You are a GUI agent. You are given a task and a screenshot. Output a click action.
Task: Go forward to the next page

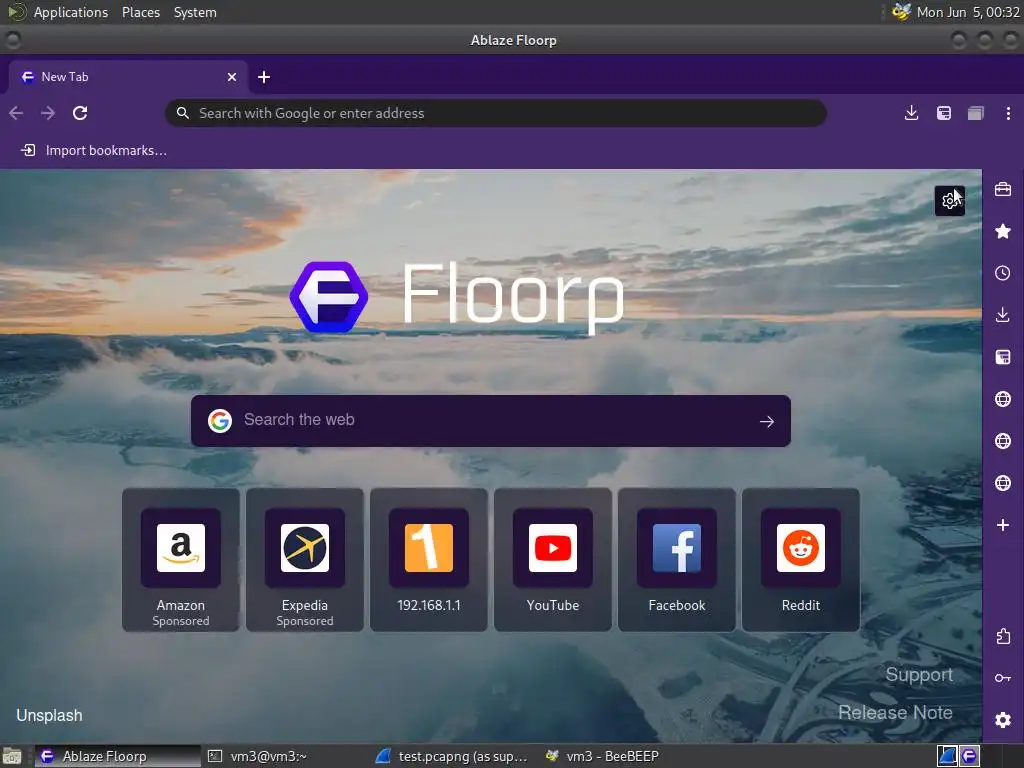click(x=48, y=113)
